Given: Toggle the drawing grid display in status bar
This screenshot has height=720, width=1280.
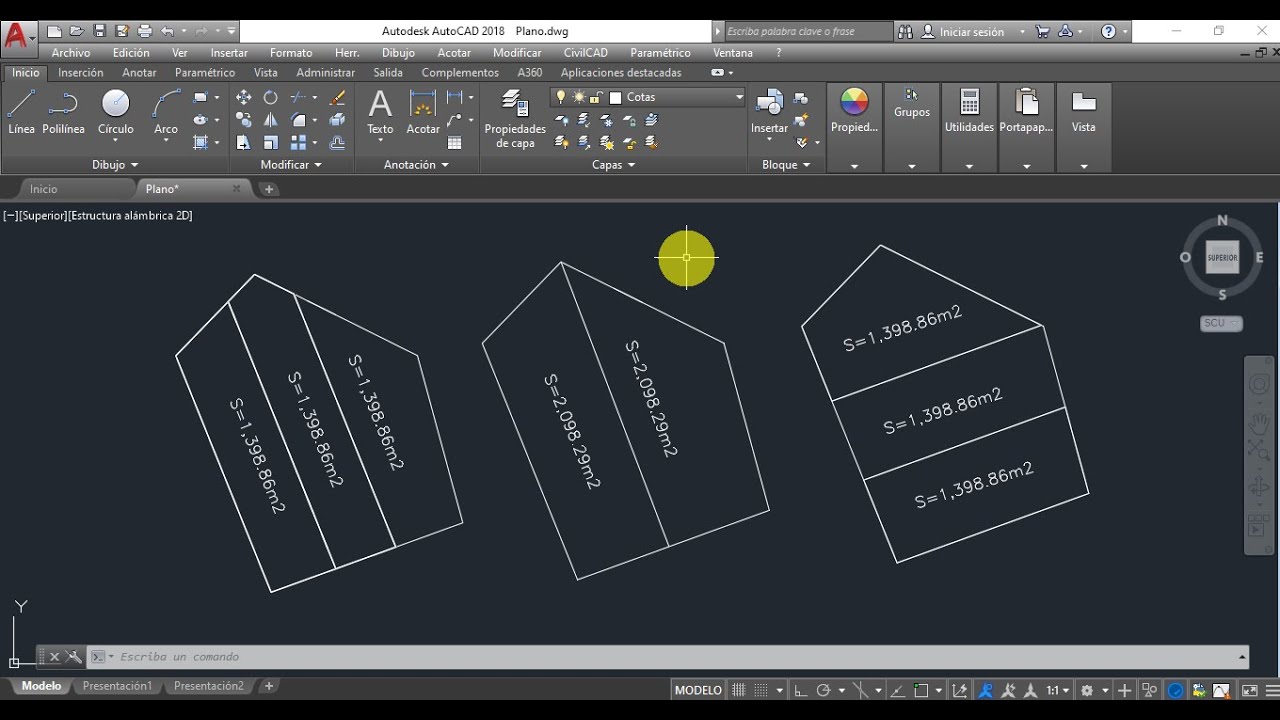Looking at the screenshot, I should [739, 690].
